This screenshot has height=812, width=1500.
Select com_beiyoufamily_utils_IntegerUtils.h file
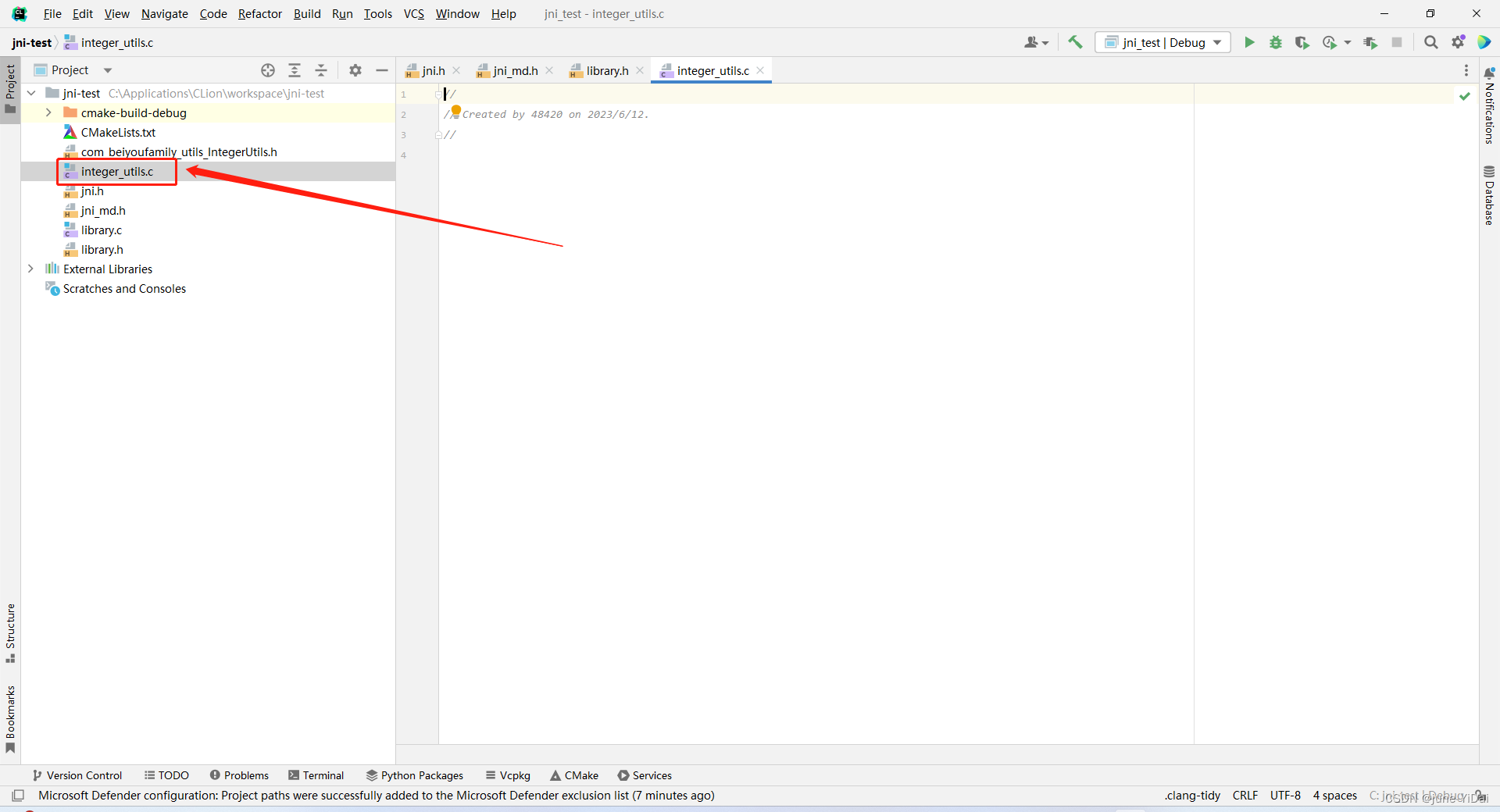coord(179,152)
